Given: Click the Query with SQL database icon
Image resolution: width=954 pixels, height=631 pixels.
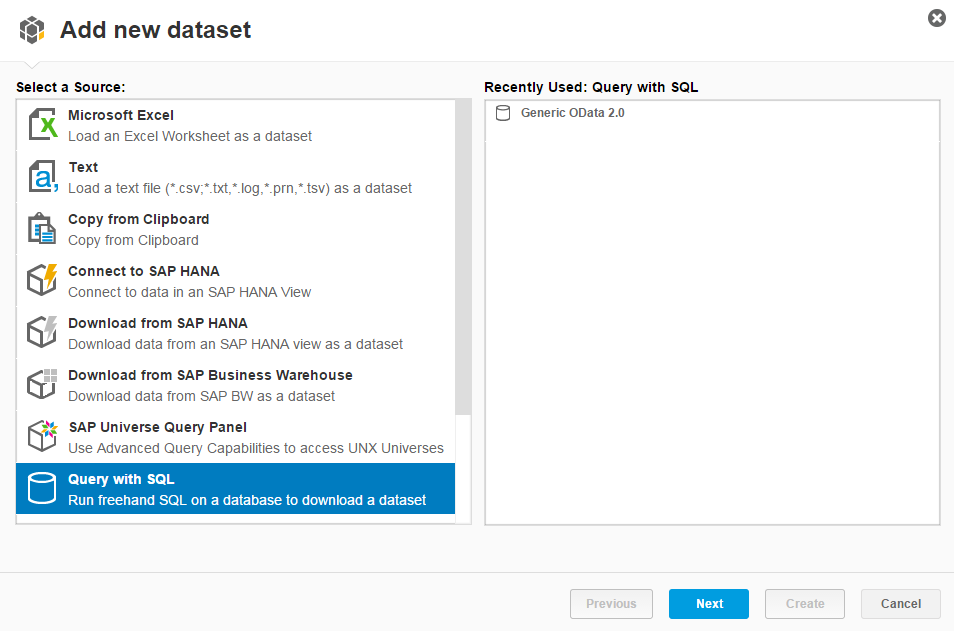Looking at the screenshot, I should point(42,488).
